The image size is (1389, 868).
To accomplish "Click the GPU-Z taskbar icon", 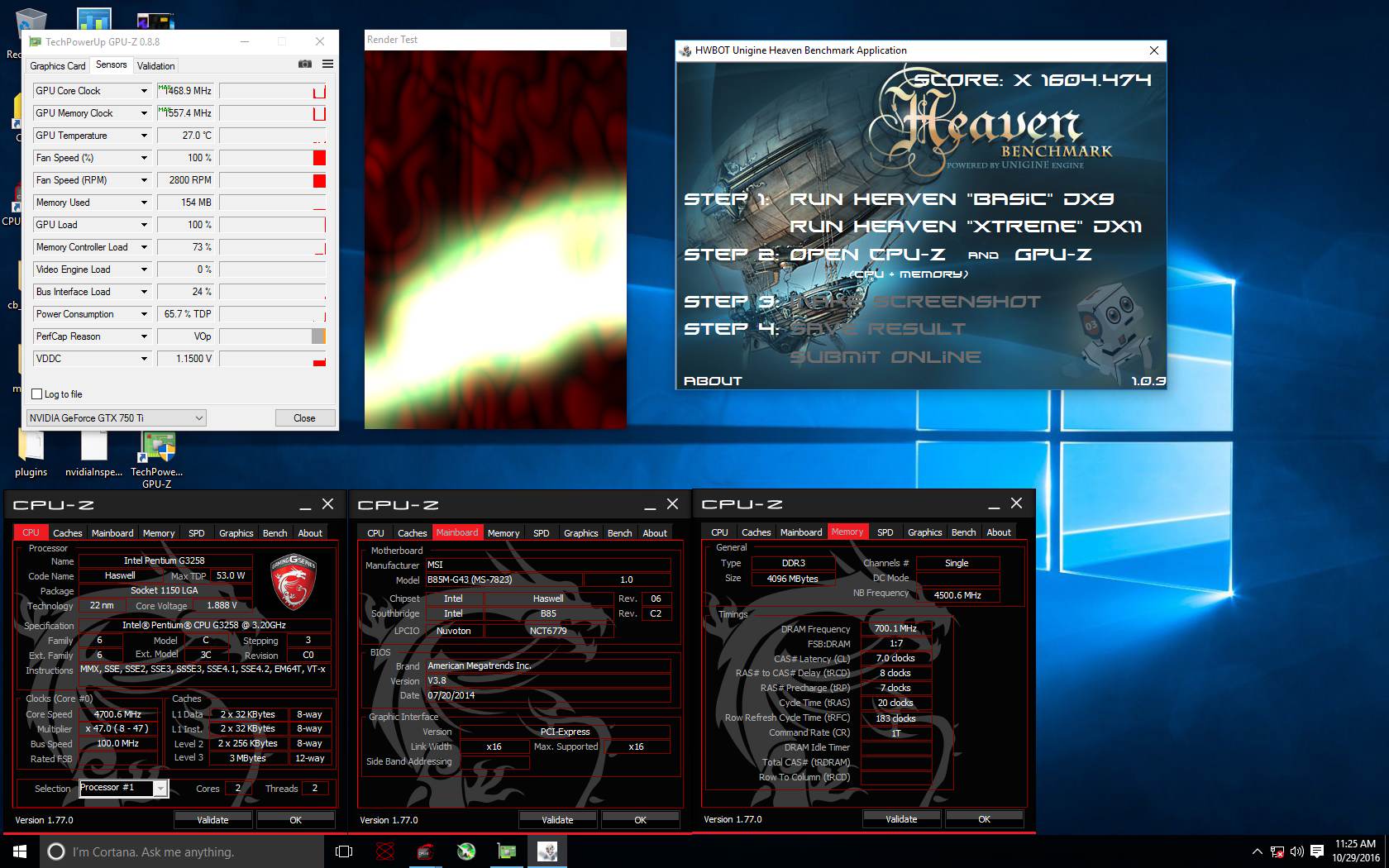I will [x=507, y=851].
